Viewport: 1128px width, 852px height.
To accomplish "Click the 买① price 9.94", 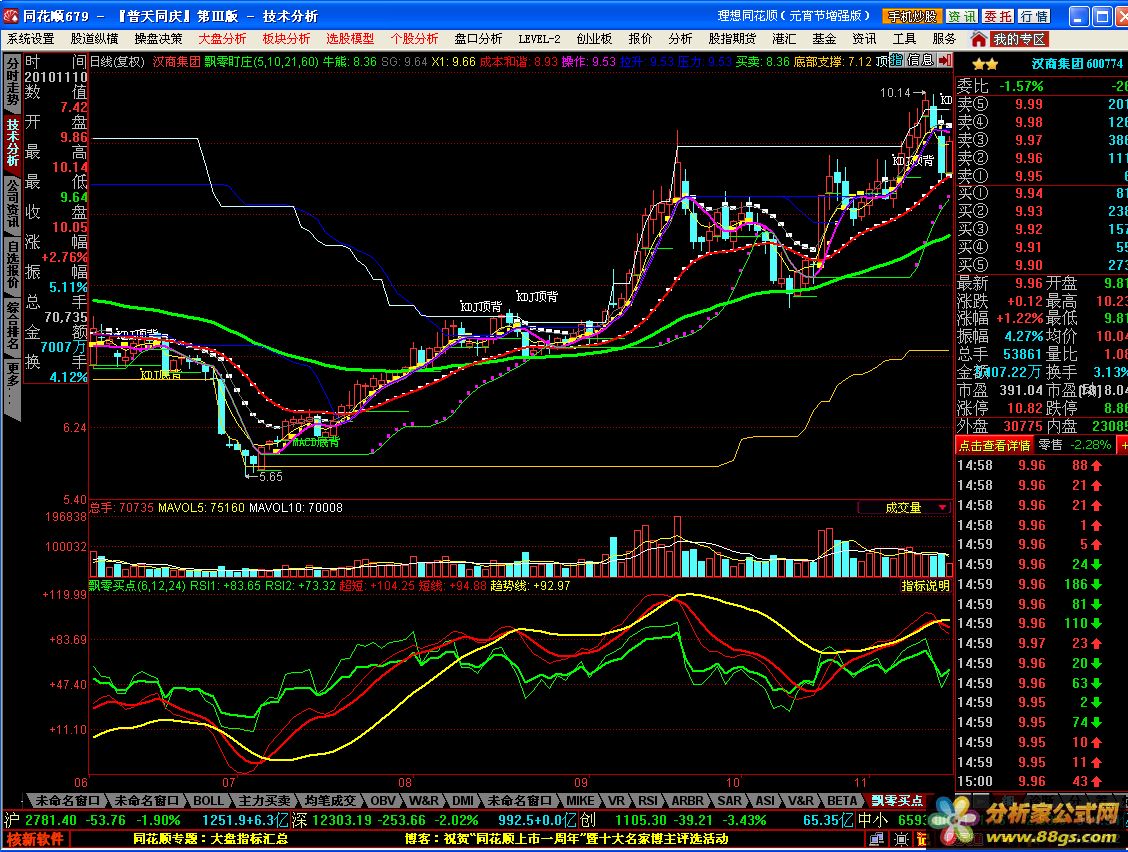I will pyautogui.click(x=1029, y=193).
